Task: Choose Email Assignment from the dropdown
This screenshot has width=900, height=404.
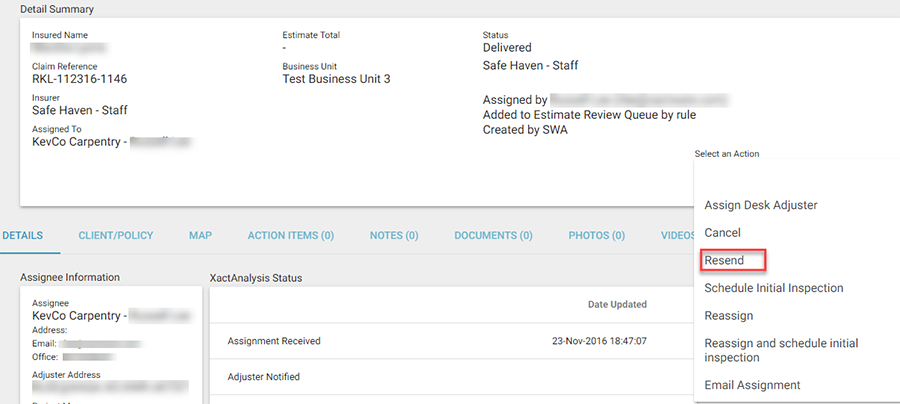Action: 752,385
